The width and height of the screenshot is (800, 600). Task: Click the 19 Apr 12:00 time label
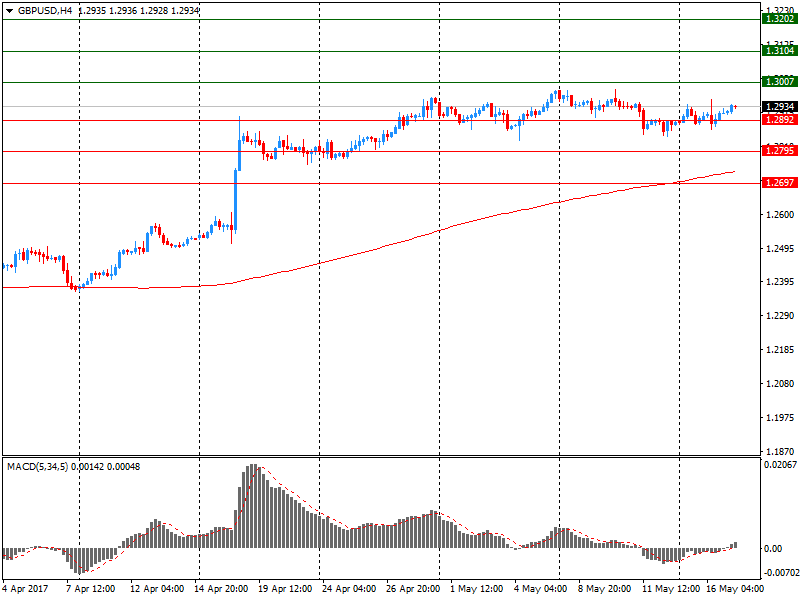[285, 589]
